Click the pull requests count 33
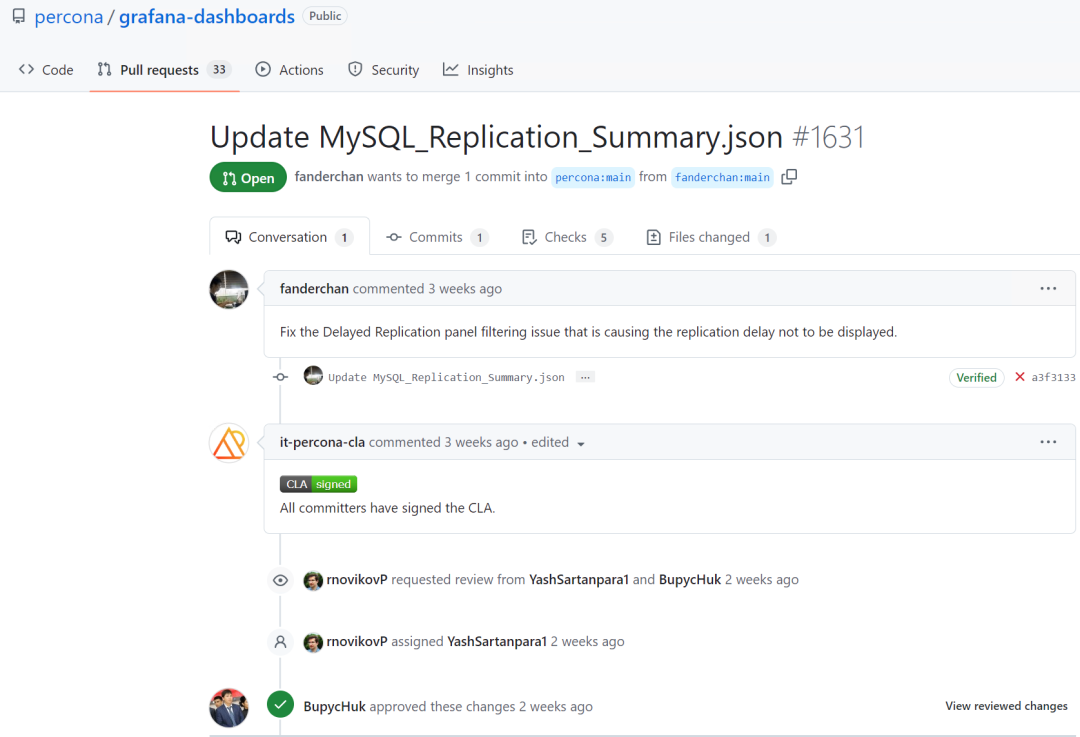 pyautogui.click(x=219, y=70)
